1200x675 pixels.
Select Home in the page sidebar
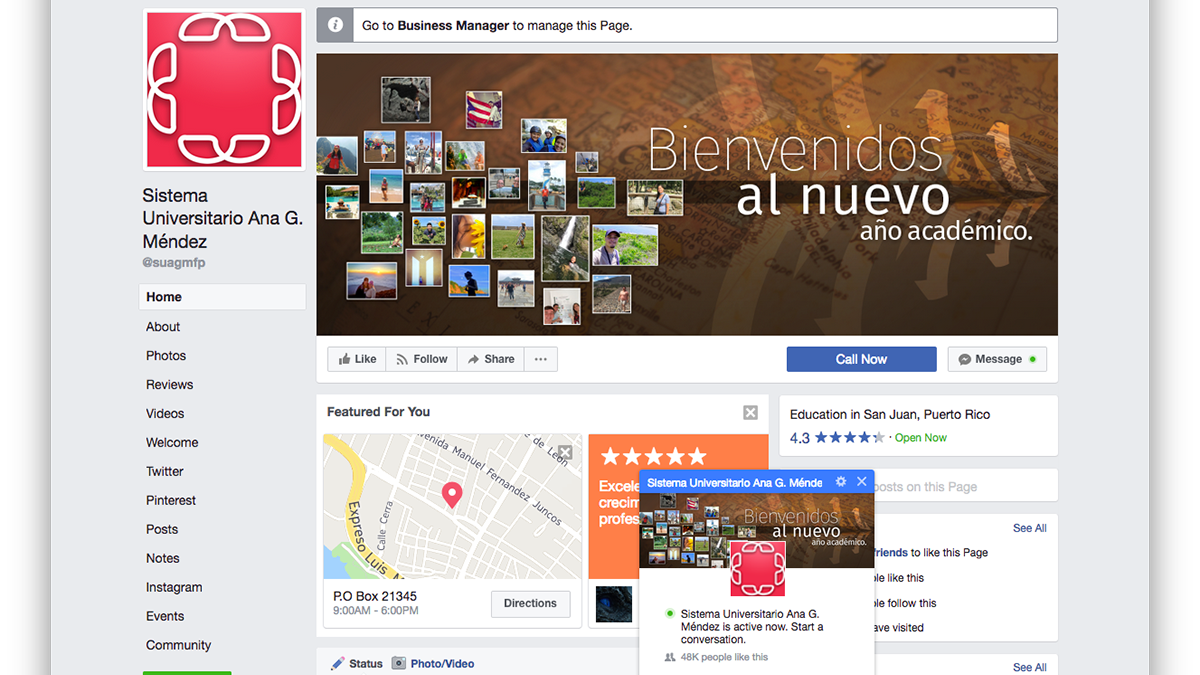[x=222, y=297]
